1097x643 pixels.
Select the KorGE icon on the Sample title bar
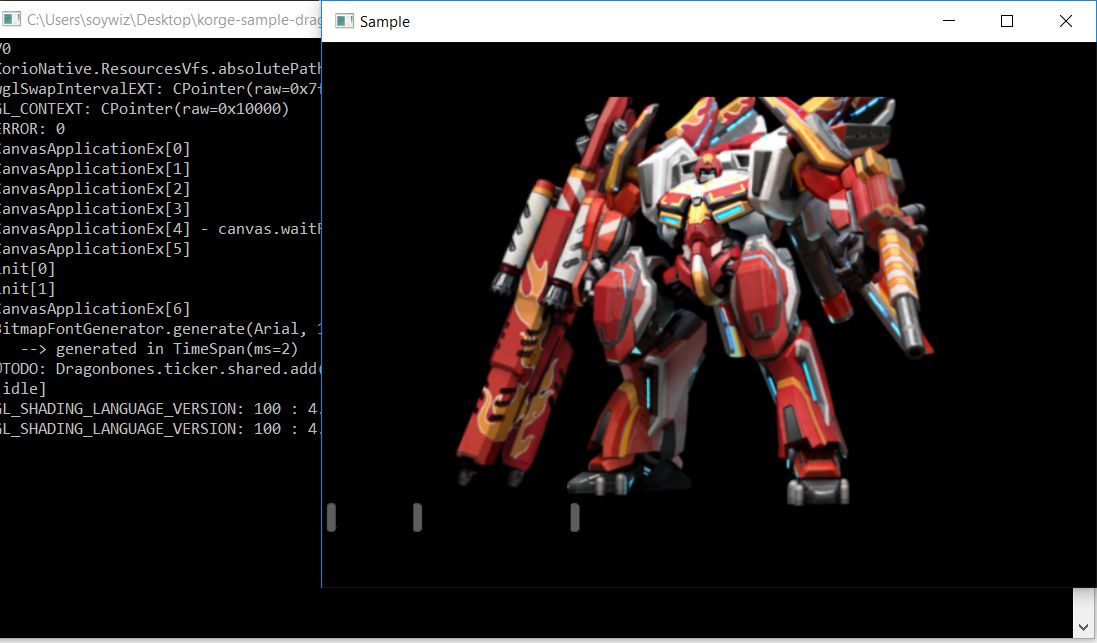pos(344,20)
